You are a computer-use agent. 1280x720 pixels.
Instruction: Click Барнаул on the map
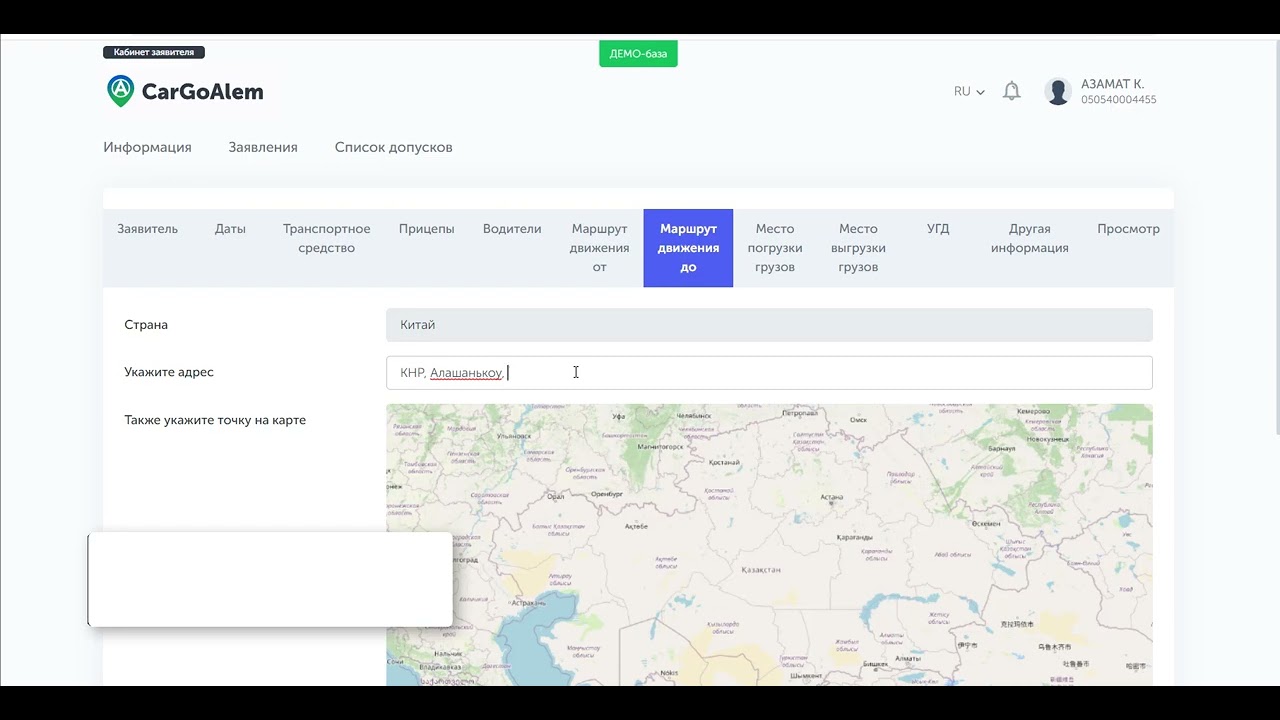[1001, 449]
